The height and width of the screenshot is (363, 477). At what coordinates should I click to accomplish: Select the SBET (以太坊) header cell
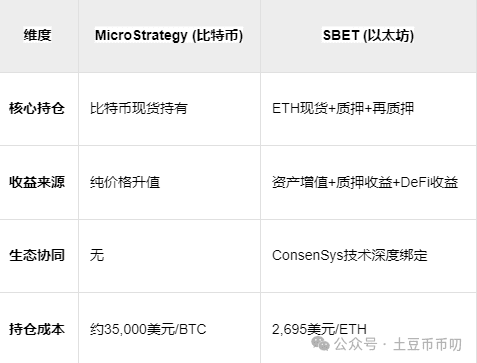click(368, 35)
